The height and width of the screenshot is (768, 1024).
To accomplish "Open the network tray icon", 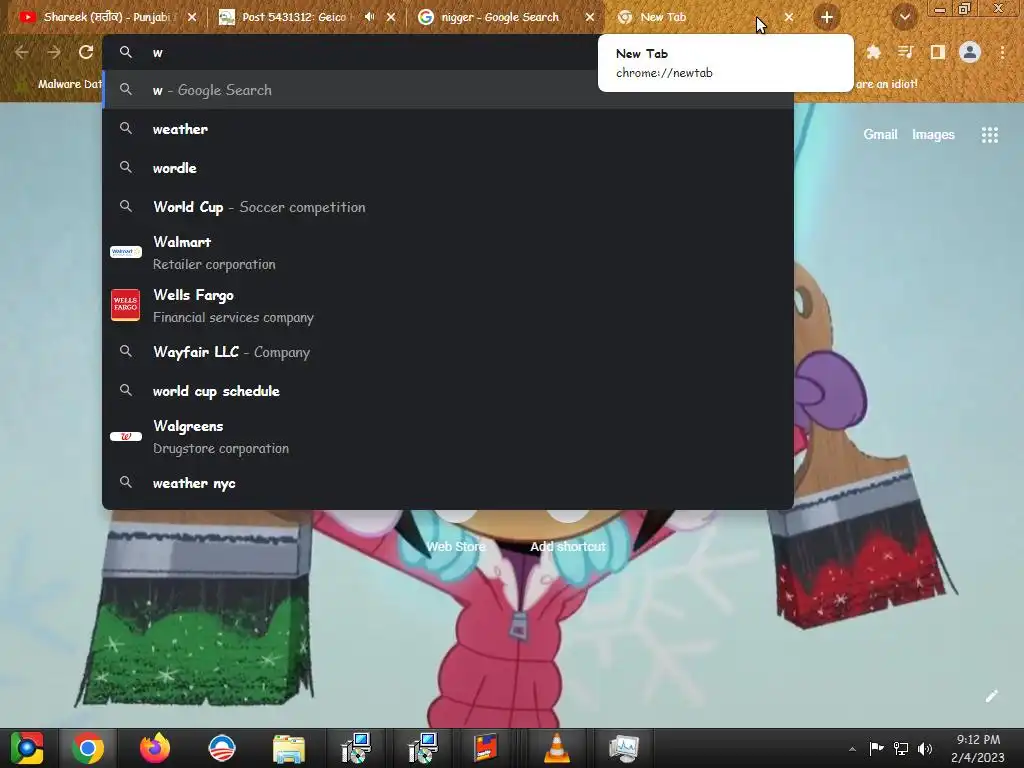I will pos(901,748).
